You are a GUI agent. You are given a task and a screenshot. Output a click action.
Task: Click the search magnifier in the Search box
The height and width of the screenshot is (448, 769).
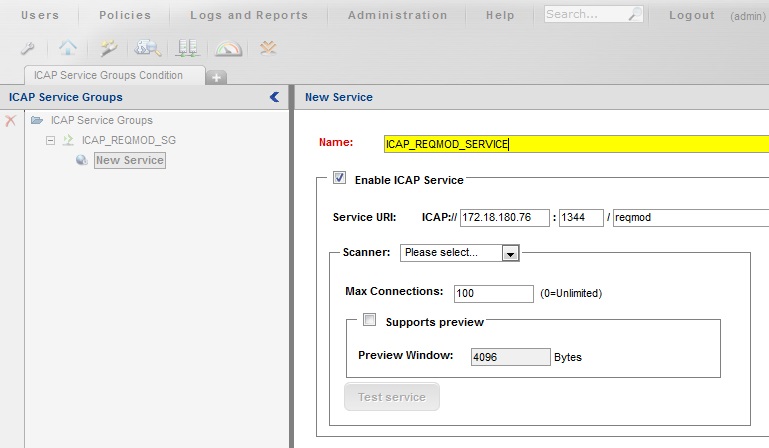[x=635, y=15]
